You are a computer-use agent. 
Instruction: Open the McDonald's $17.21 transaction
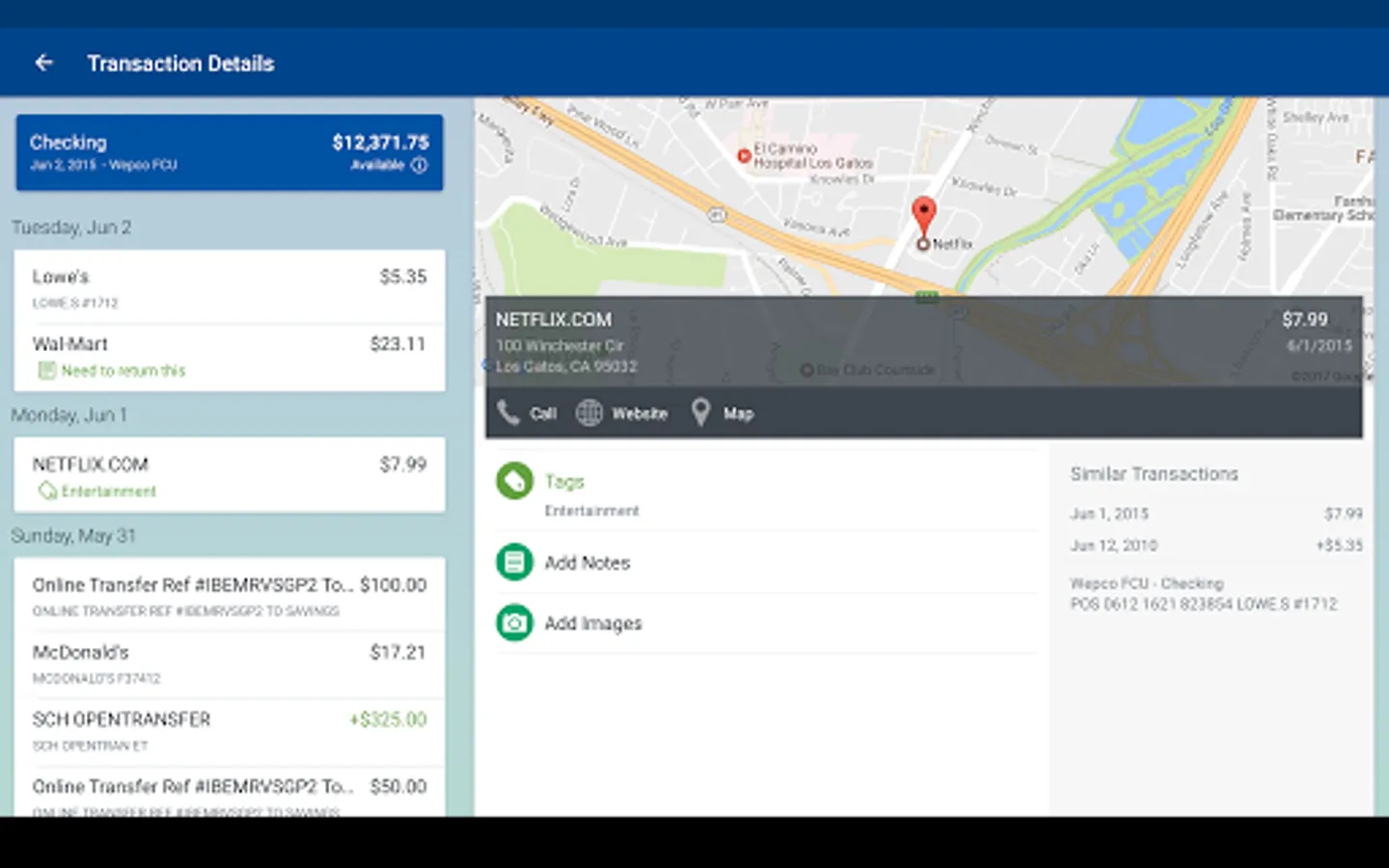(x=230, y=665)
